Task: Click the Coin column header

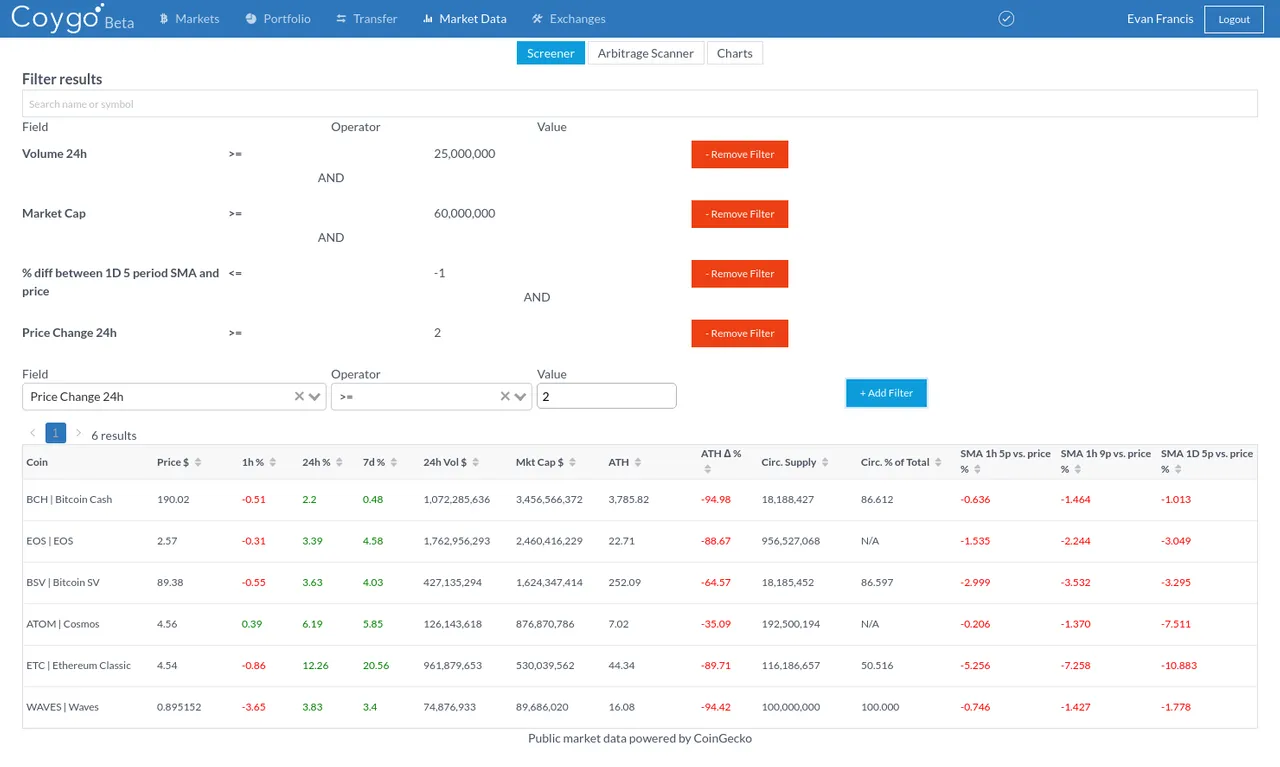Action: coord(37,462)
